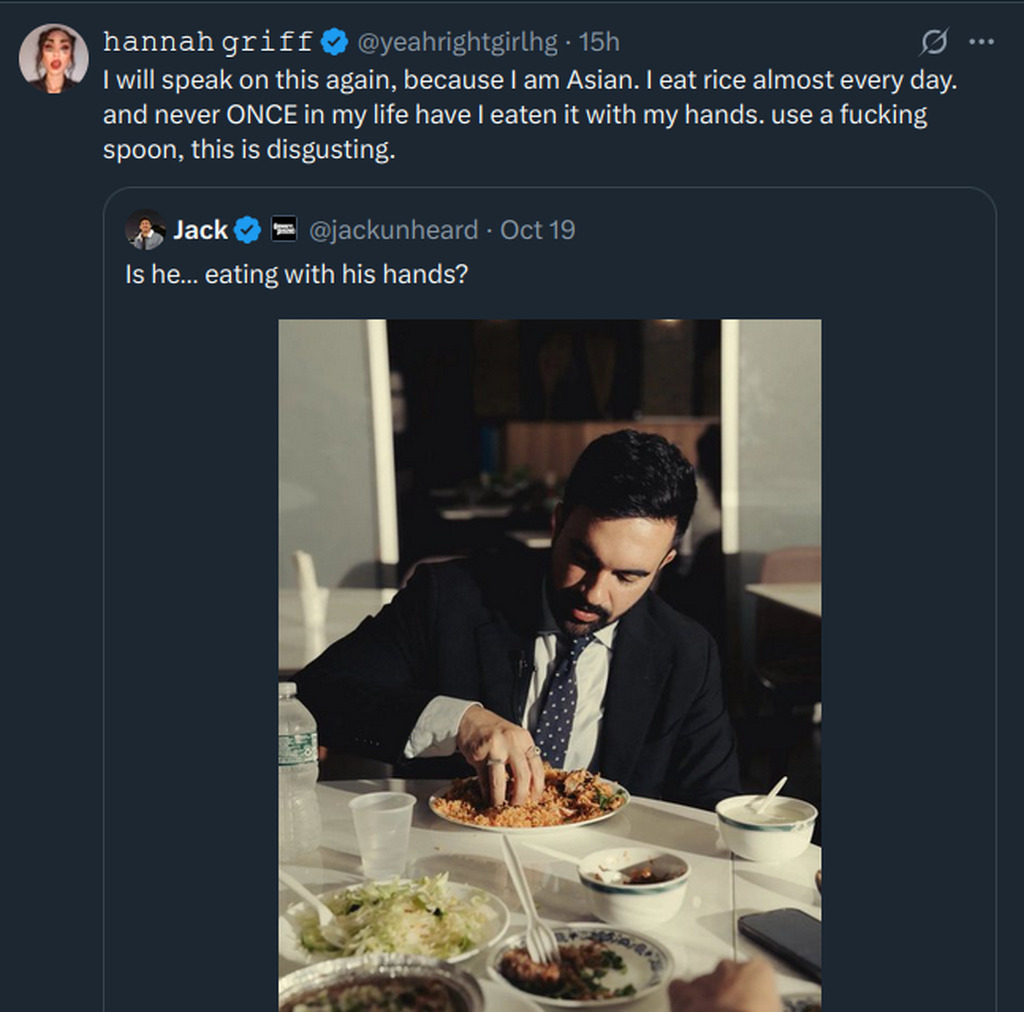This screenshot has height=1012, width=1024.
Task: Click the affiliate badge beside Jack's name
Action: point(284,230)
